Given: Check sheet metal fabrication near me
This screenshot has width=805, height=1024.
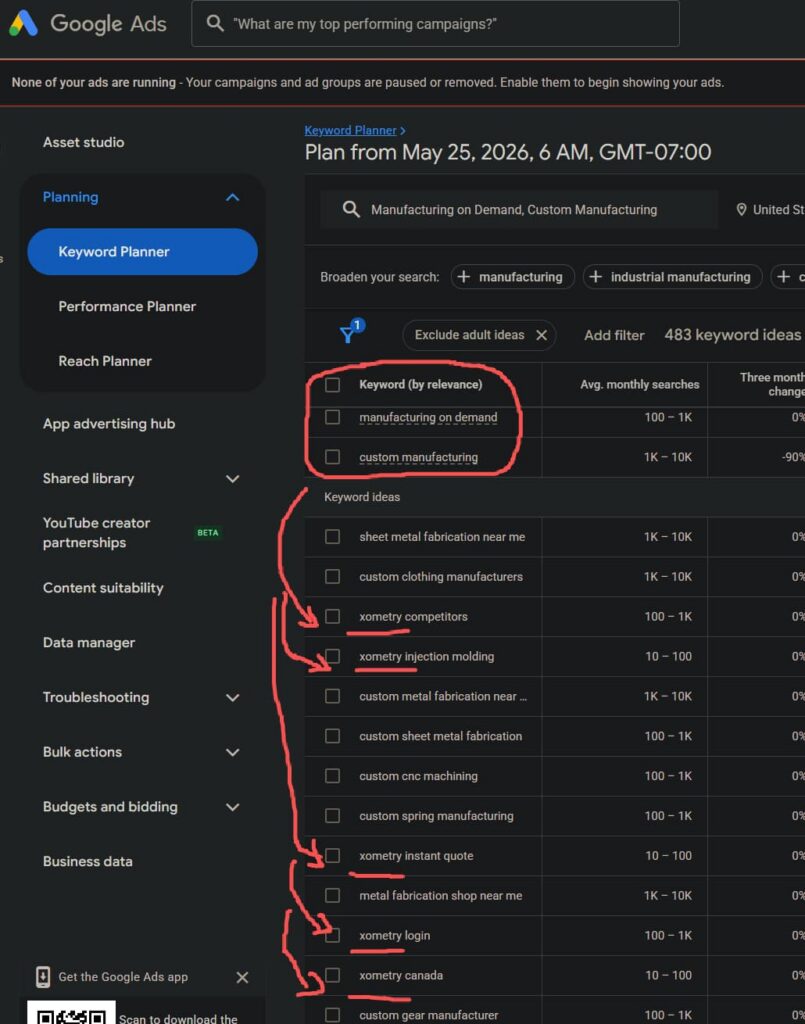Looking at the screenshot, I should pos(332,536).
